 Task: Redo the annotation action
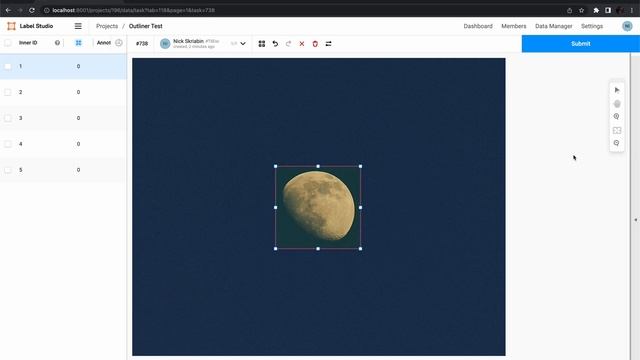coord(289,44)
